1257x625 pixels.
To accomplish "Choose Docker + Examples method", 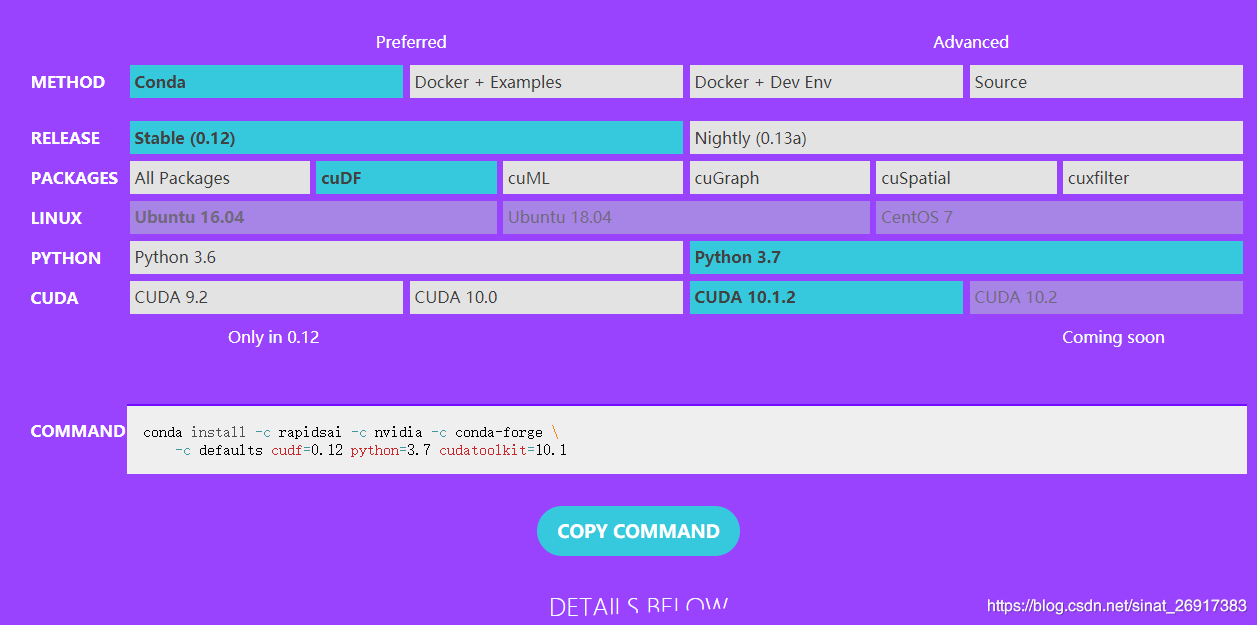I will tap(545, 81).
